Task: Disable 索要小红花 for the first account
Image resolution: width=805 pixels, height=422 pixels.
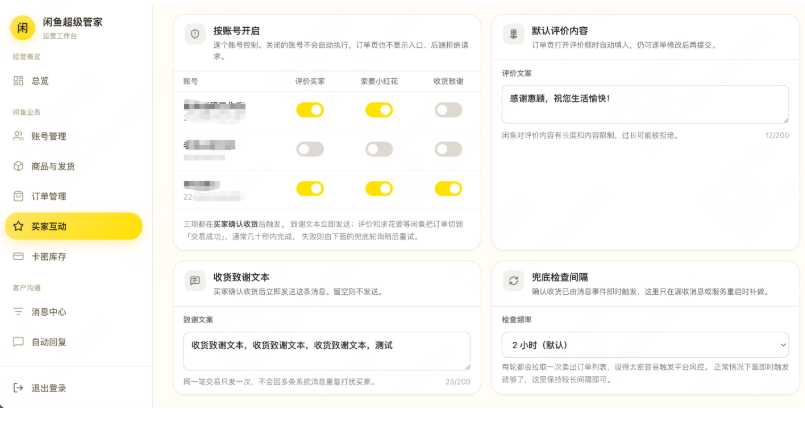Action: click(379, 110)
